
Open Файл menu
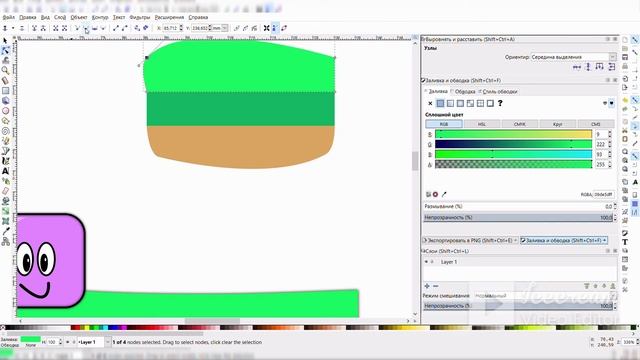click(x=8, y=17)
